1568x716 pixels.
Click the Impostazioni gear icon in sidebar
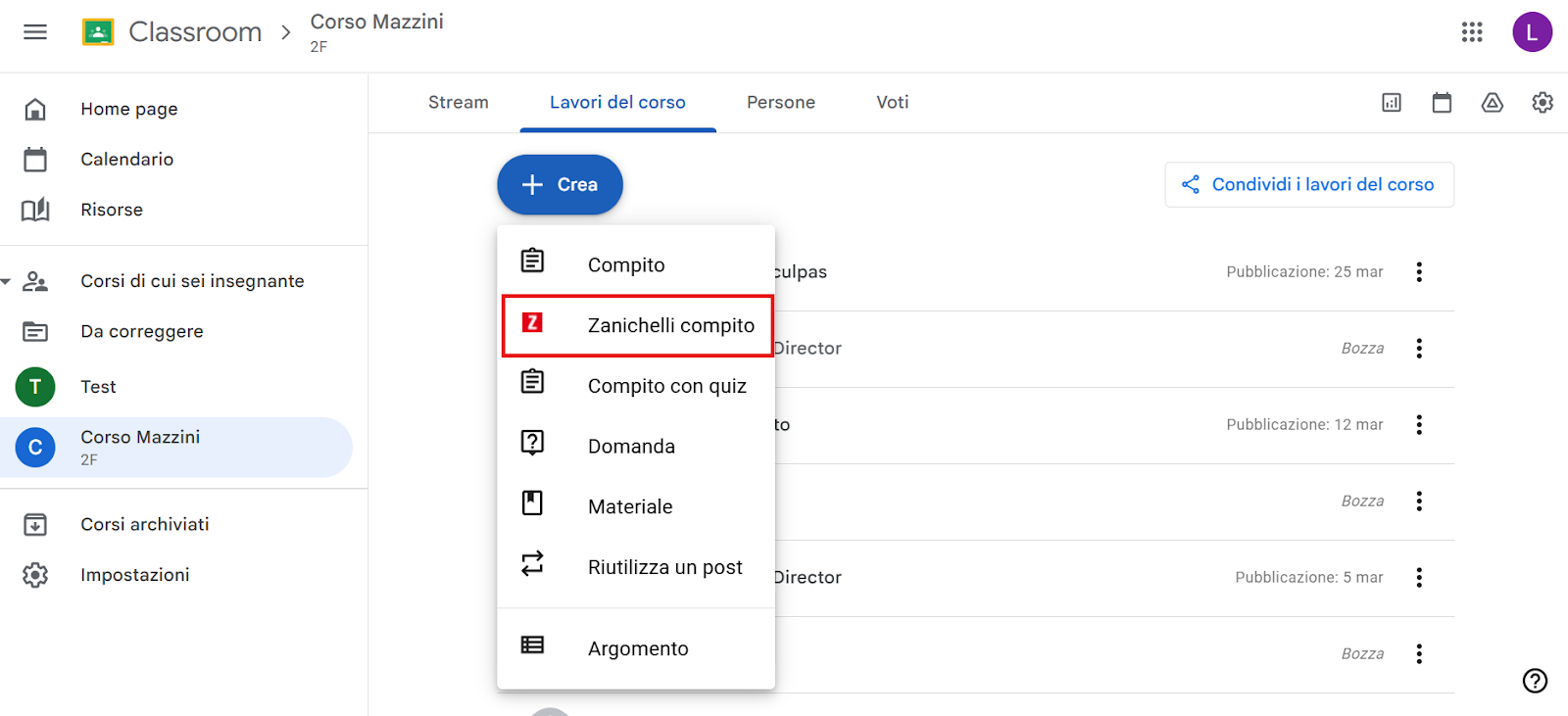pos(35,575)
